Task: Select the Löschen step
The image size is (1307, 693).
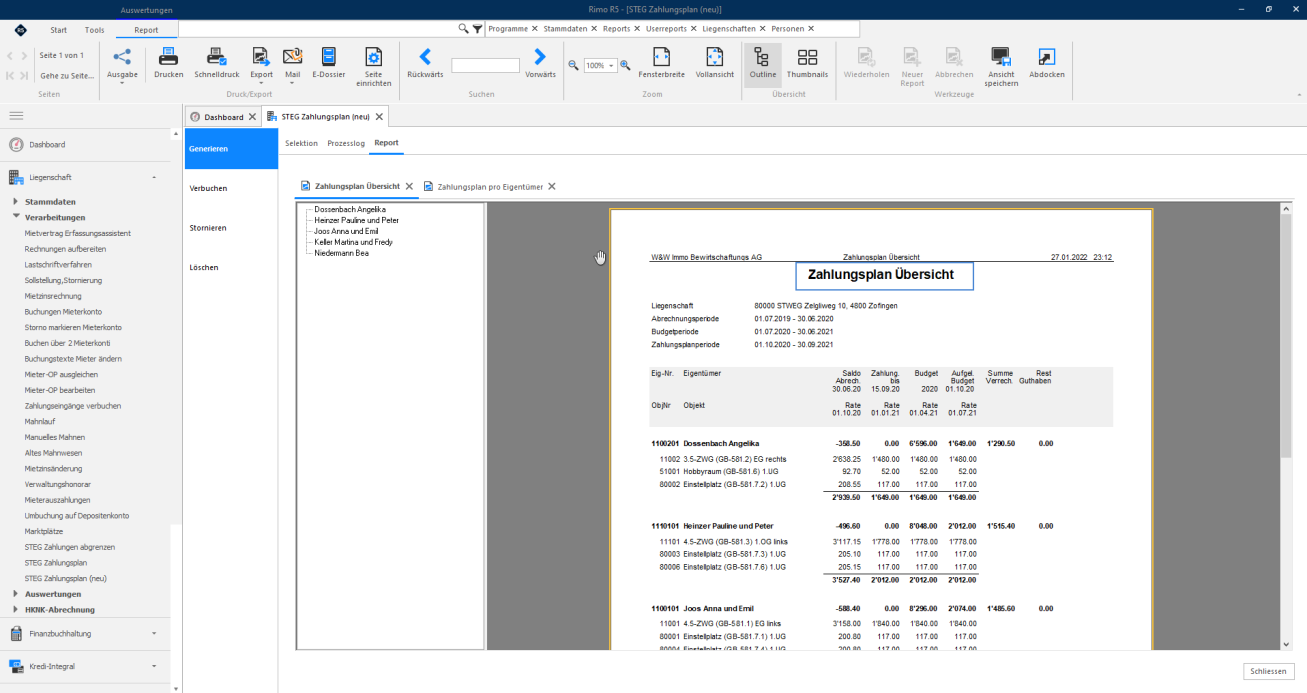Action: click(231, 268)
